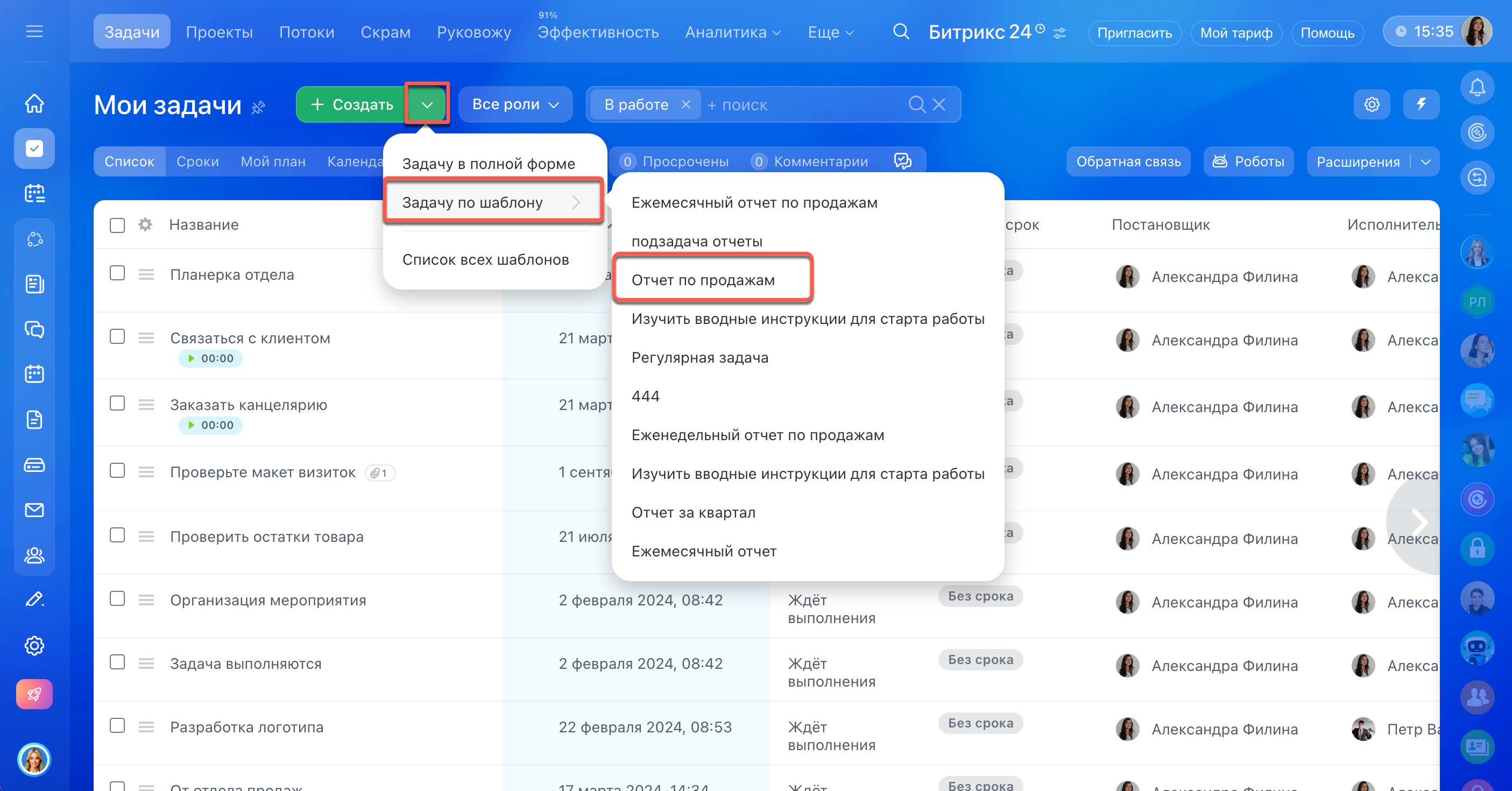Open the home icon in left sidebar
Screen dimensions: 1512x791
click(x=34, y=103)
